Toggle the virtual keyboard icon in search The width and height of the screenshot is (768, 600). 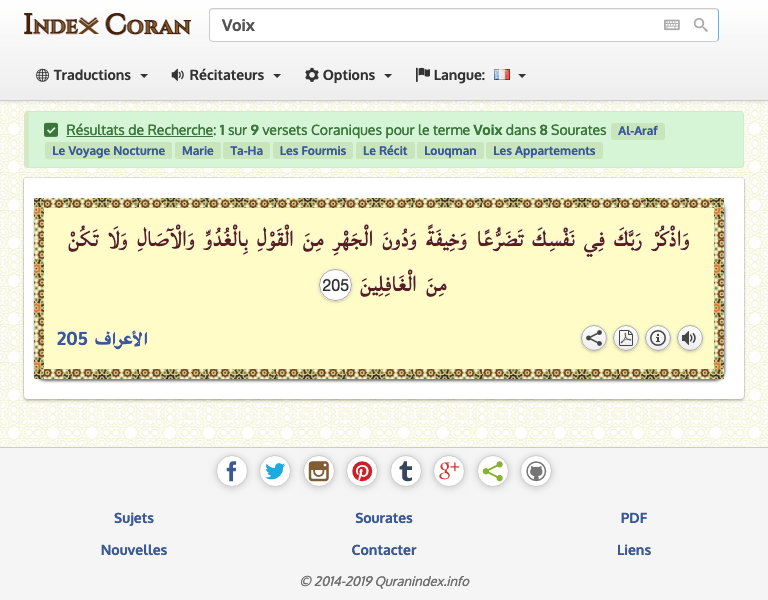[x=671, y=25]
